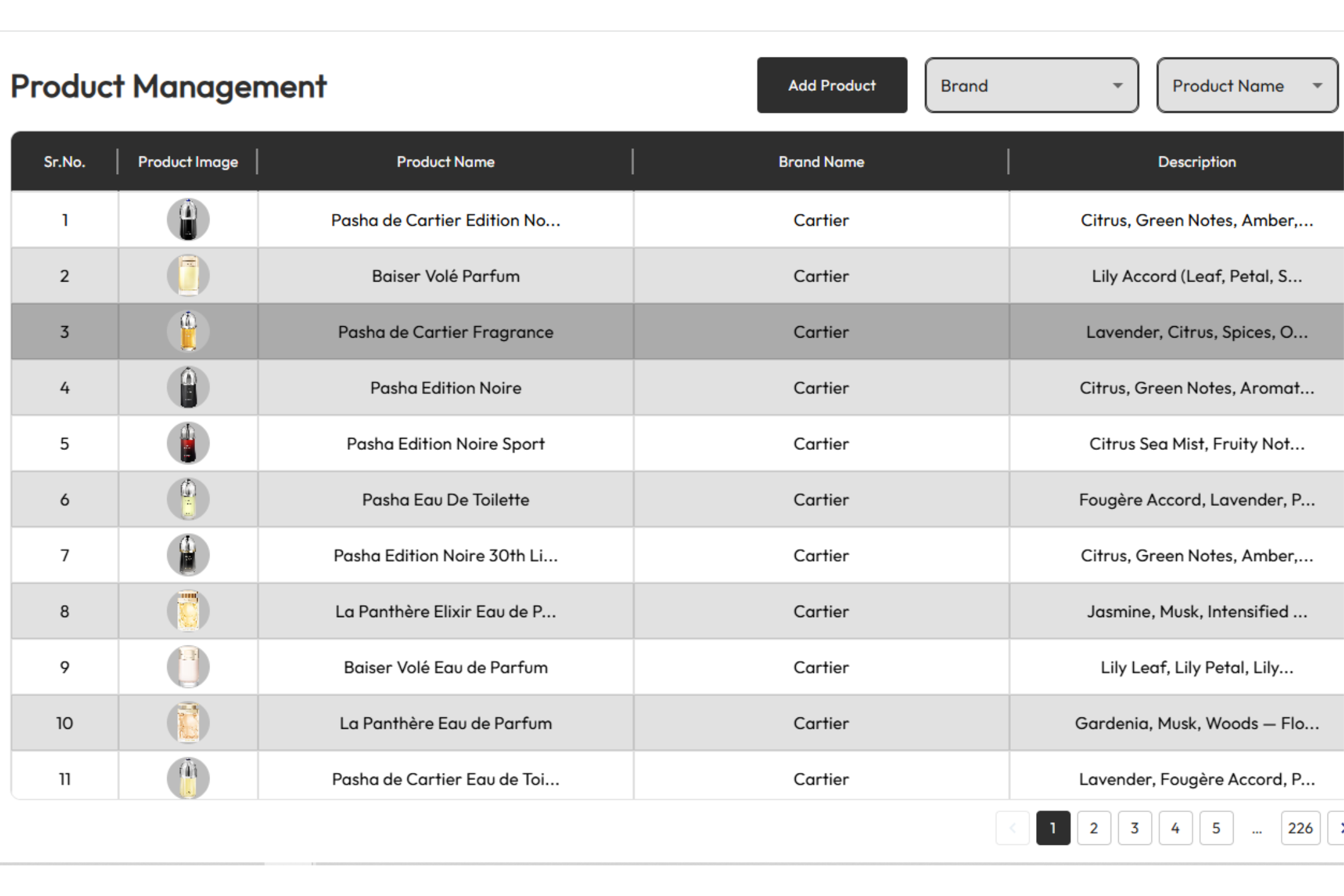This screenshot has height=896, width=1344.
Task: Select product name Pasha Eau De Toilette
Action: click(445, 499)
